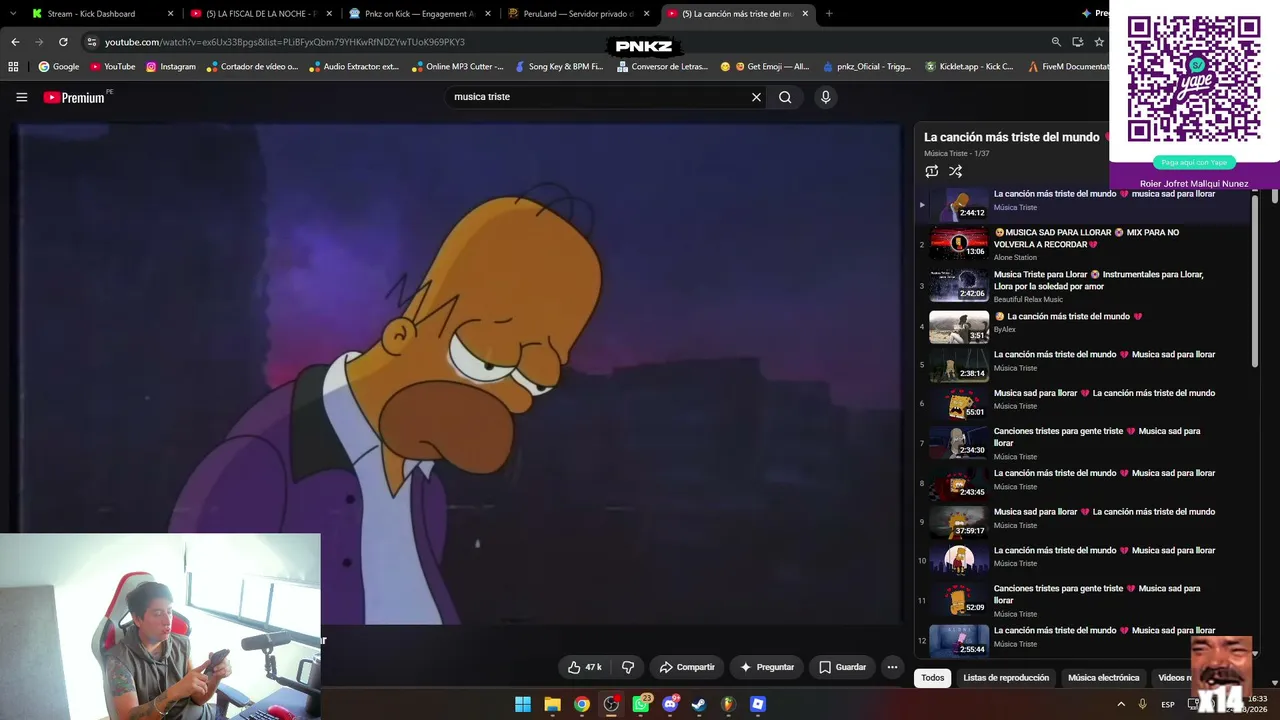The height and width of the screenshot is (720, 1280).
Task: Switch to Stream - Kick Dashboard tab
Action: tap(101, 14)
